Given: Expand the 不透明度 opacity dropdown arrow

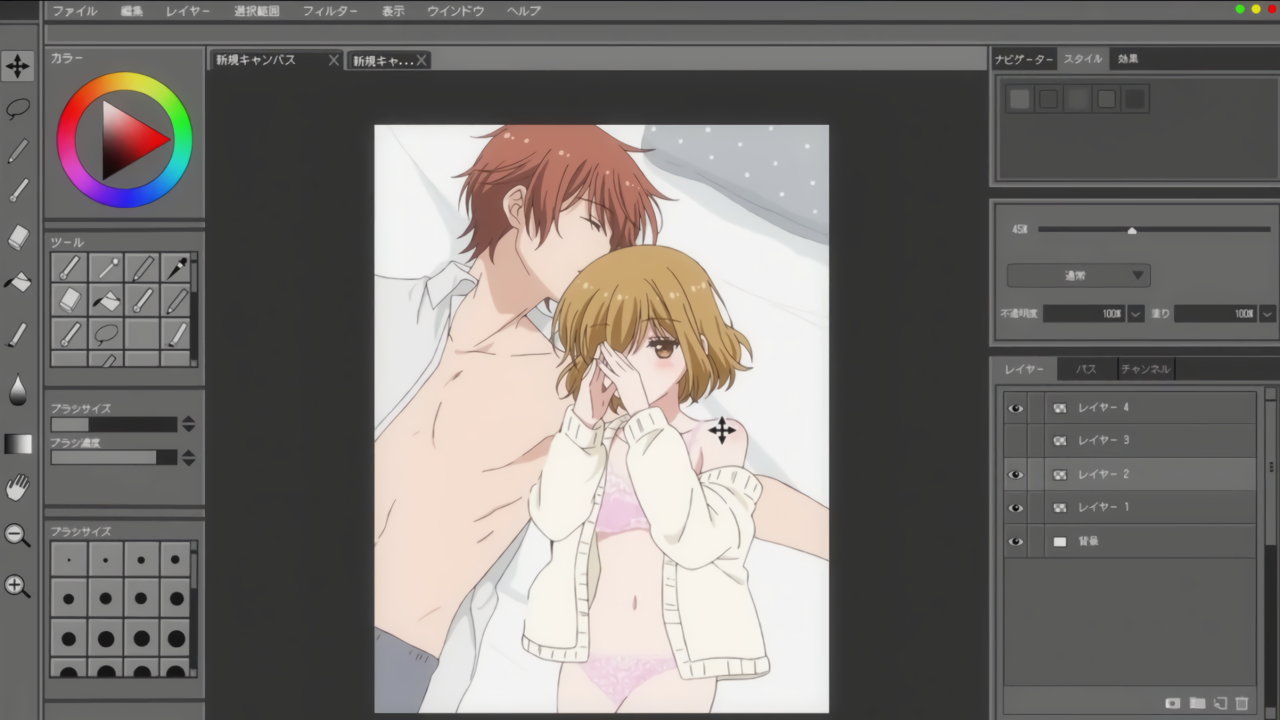Looking at the screenshot, I should pyautogui.click(x=1135, y=314).
